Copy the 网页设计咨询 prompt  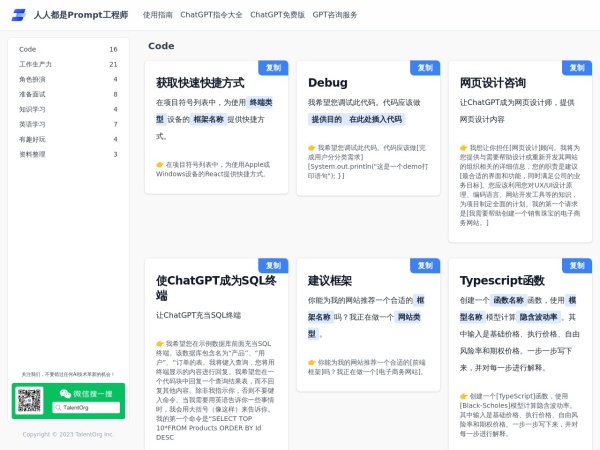(x=576, y=68)
